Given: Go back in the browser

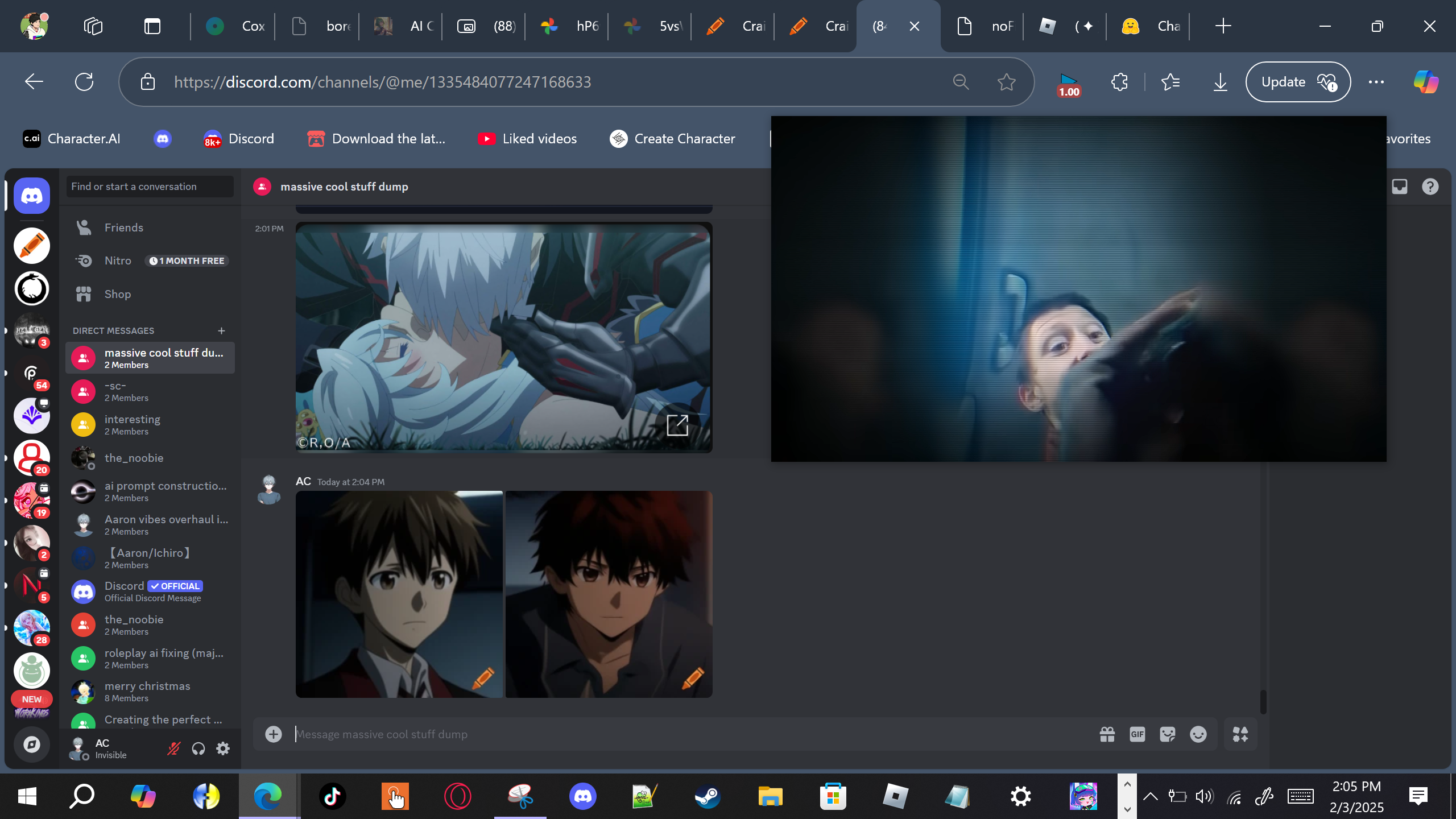Looking at the screenshot, I should coord(34,82).
